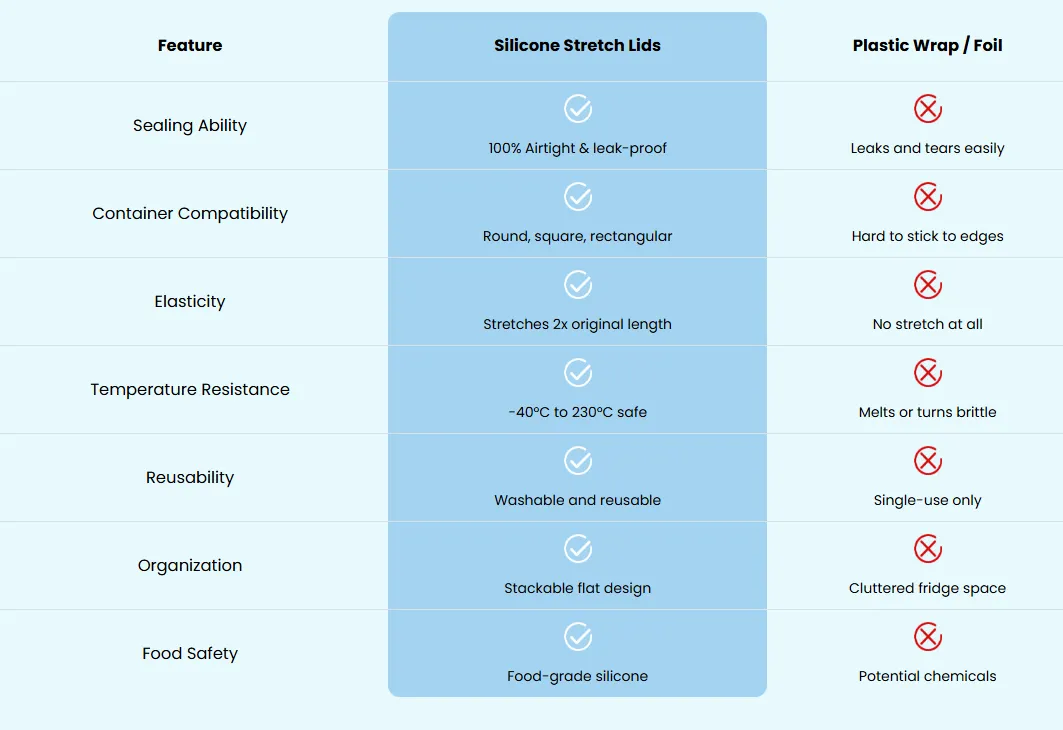Click the red X above Potential chemicals
The height and width of the screenshot is (730, 1063).
point(927,636)
